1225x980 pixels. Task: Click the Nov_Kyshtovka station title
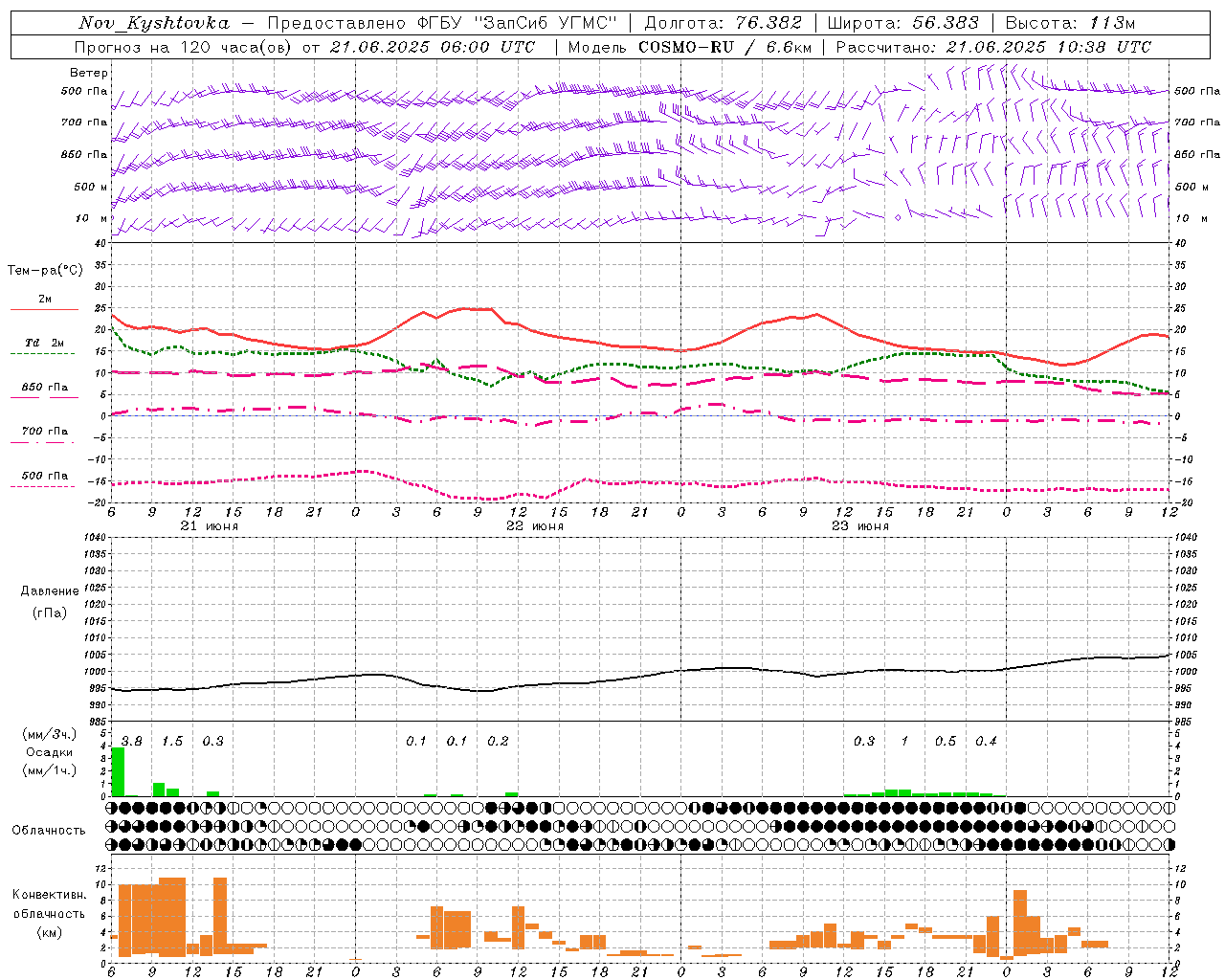click(154, 23)
